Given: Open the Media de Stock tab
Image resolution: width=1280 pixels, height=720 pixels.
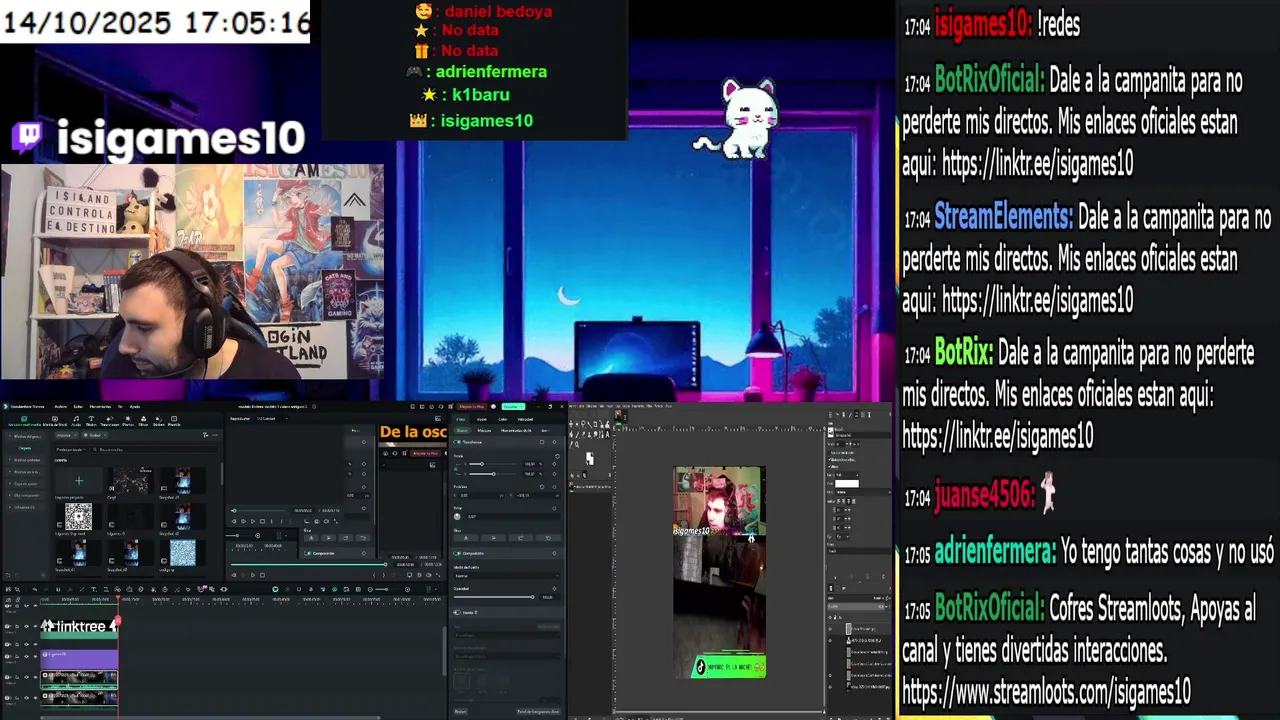Looking at the screenshot, I should point(55,421).
